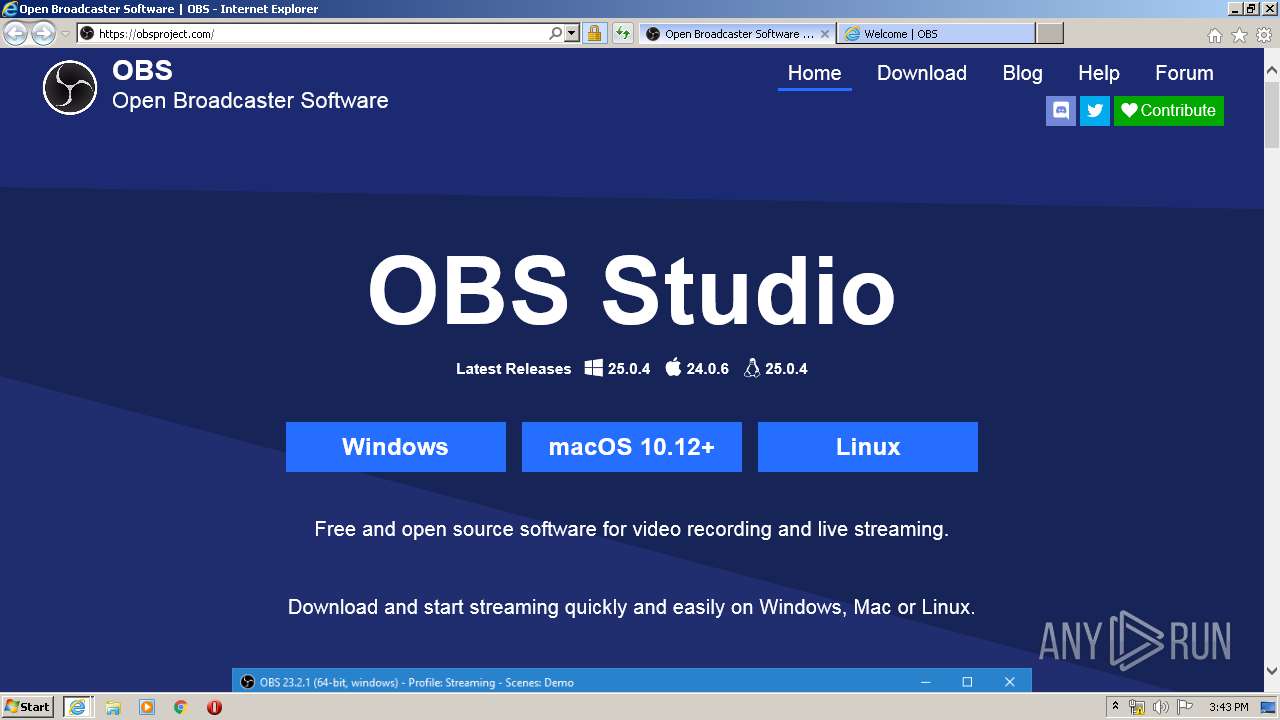The height and width of the screenshot is (720, 1280).
Task: Open the browser Tools gear icon
Action: [1264, 35]
